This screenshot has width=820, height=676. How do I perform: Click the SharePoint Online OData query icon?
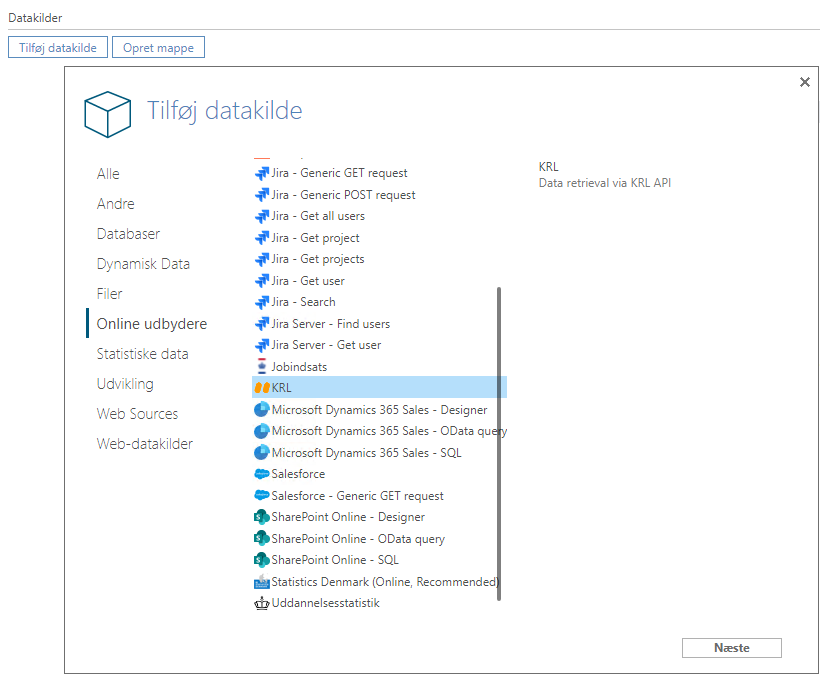click(261, 538)
